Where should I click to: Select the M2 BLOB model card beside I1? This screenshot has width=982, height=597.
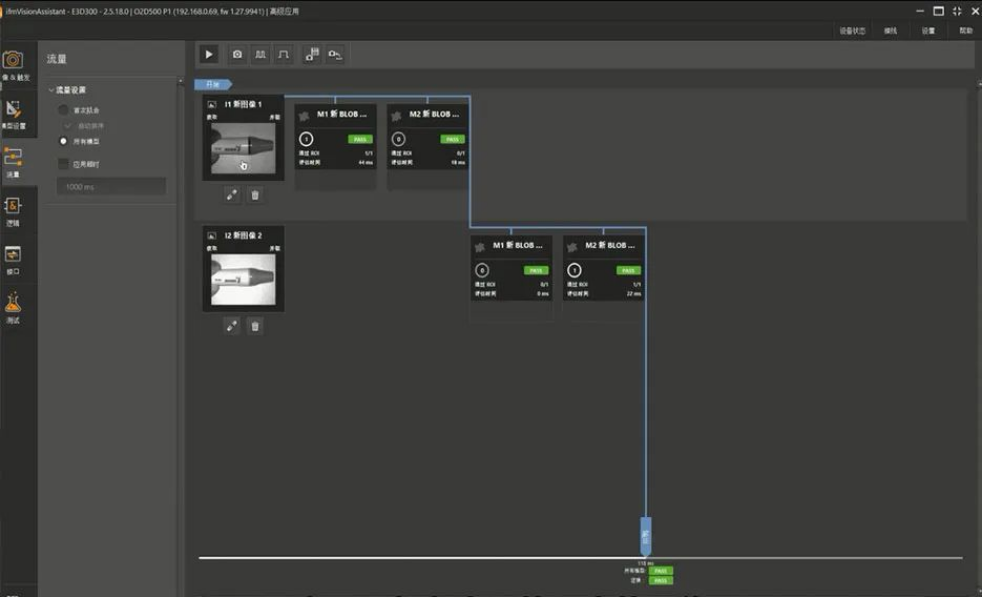point(427,136)
